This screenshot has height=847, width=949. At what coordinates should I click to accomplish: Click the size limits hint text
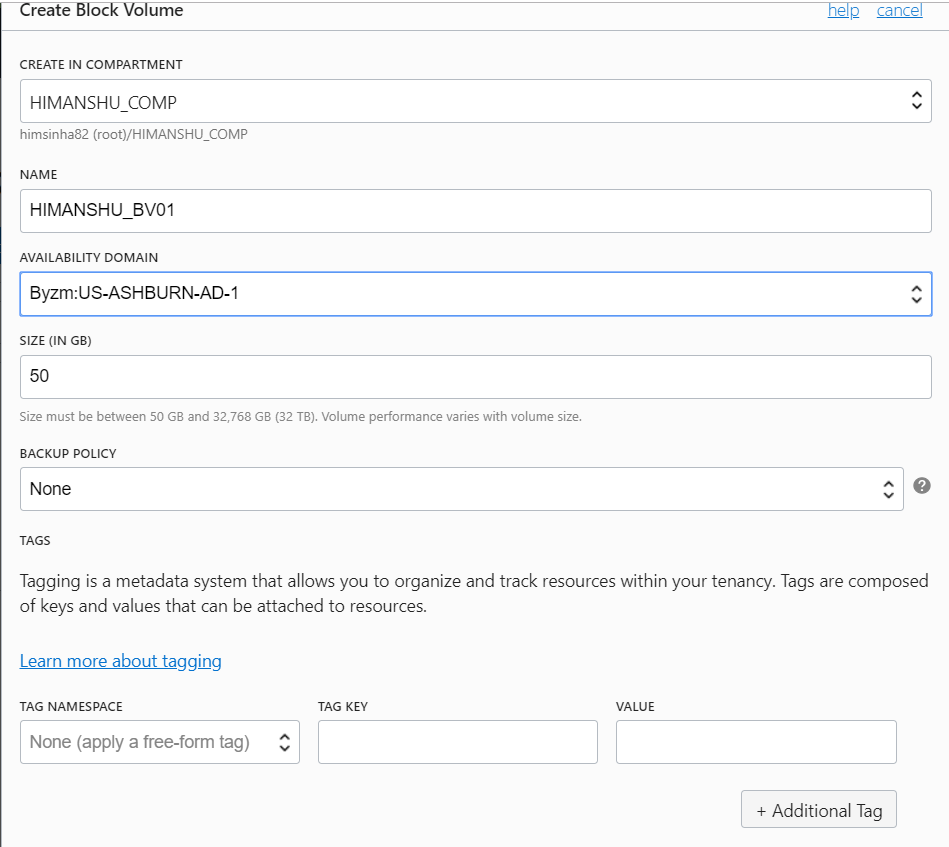click(x=300, y=417)
